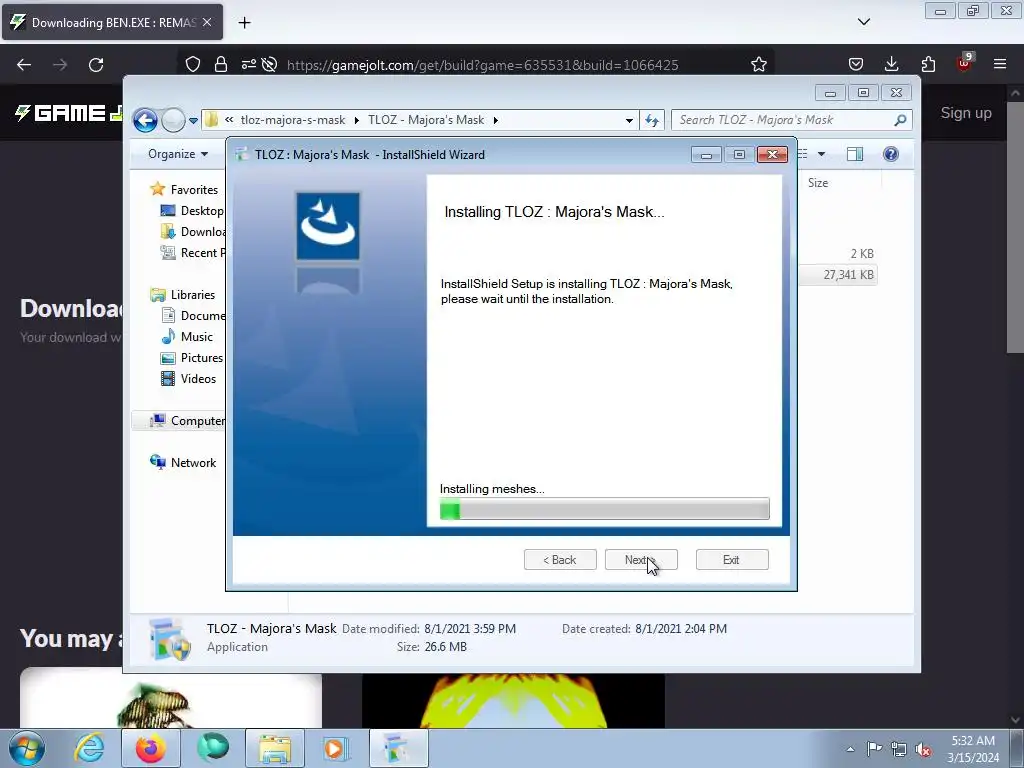Minimize the InstallShield Wizard window
1024x768 pixels.
tap(706, 155)
